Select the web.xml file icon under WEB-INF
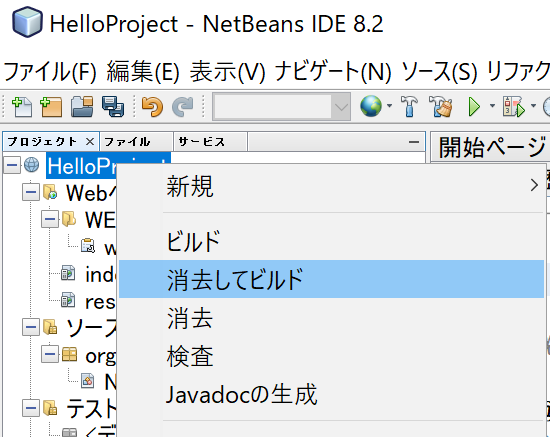Screen dimensions: 550x437 [x=88, y=246]
